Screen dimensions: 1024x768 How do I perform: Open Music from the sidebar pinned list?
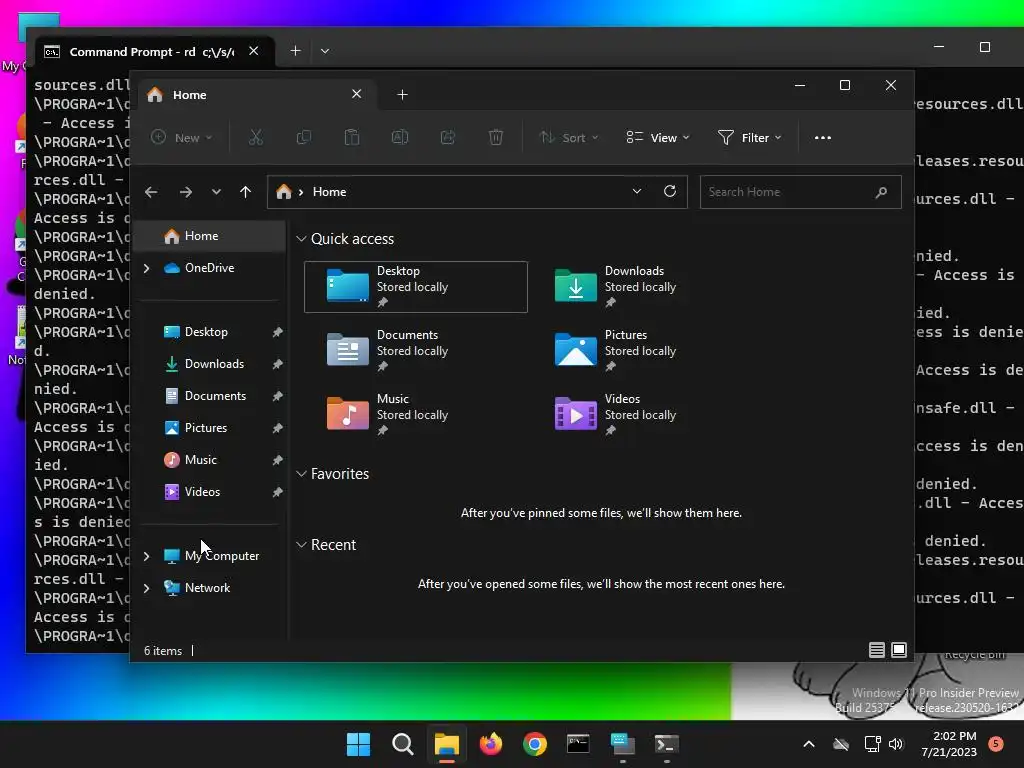click(x=200, y=460)
